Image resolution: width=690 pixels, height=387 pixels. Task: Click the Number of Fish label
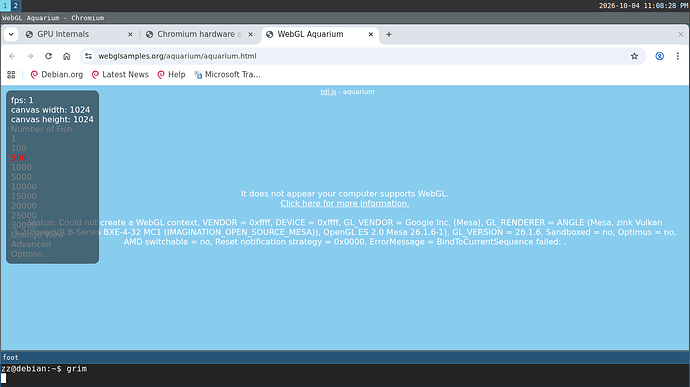click(x=41, y=129)
